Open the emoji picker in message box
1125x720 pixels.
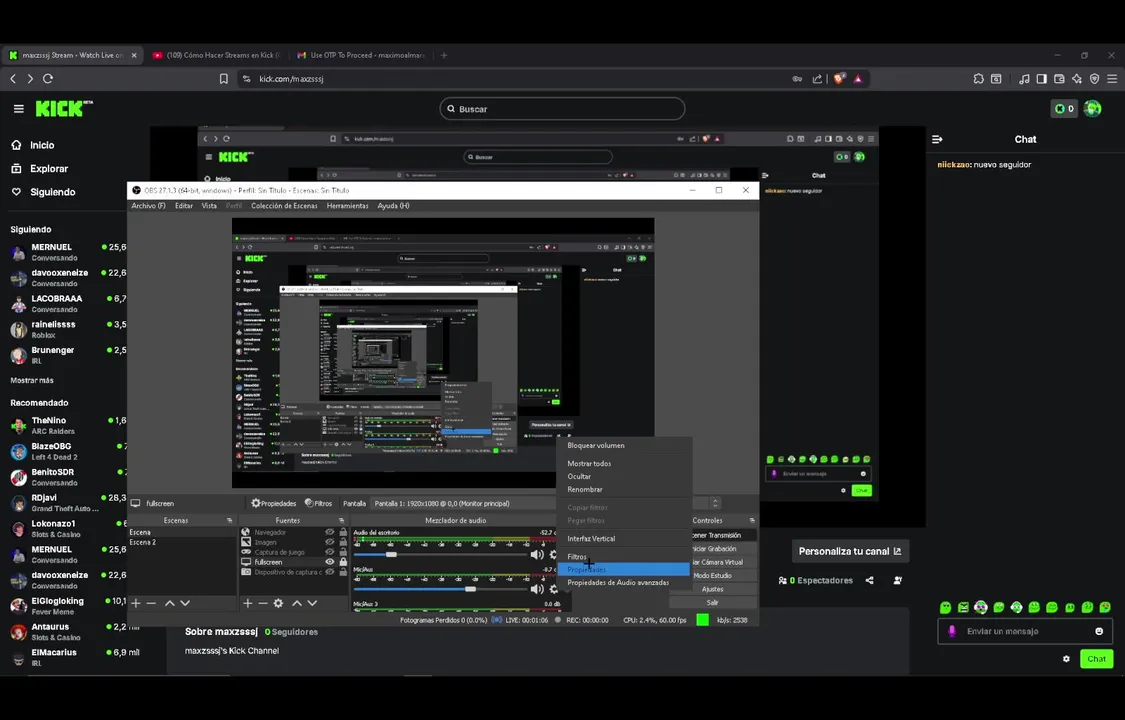(x=1099, y=631)
